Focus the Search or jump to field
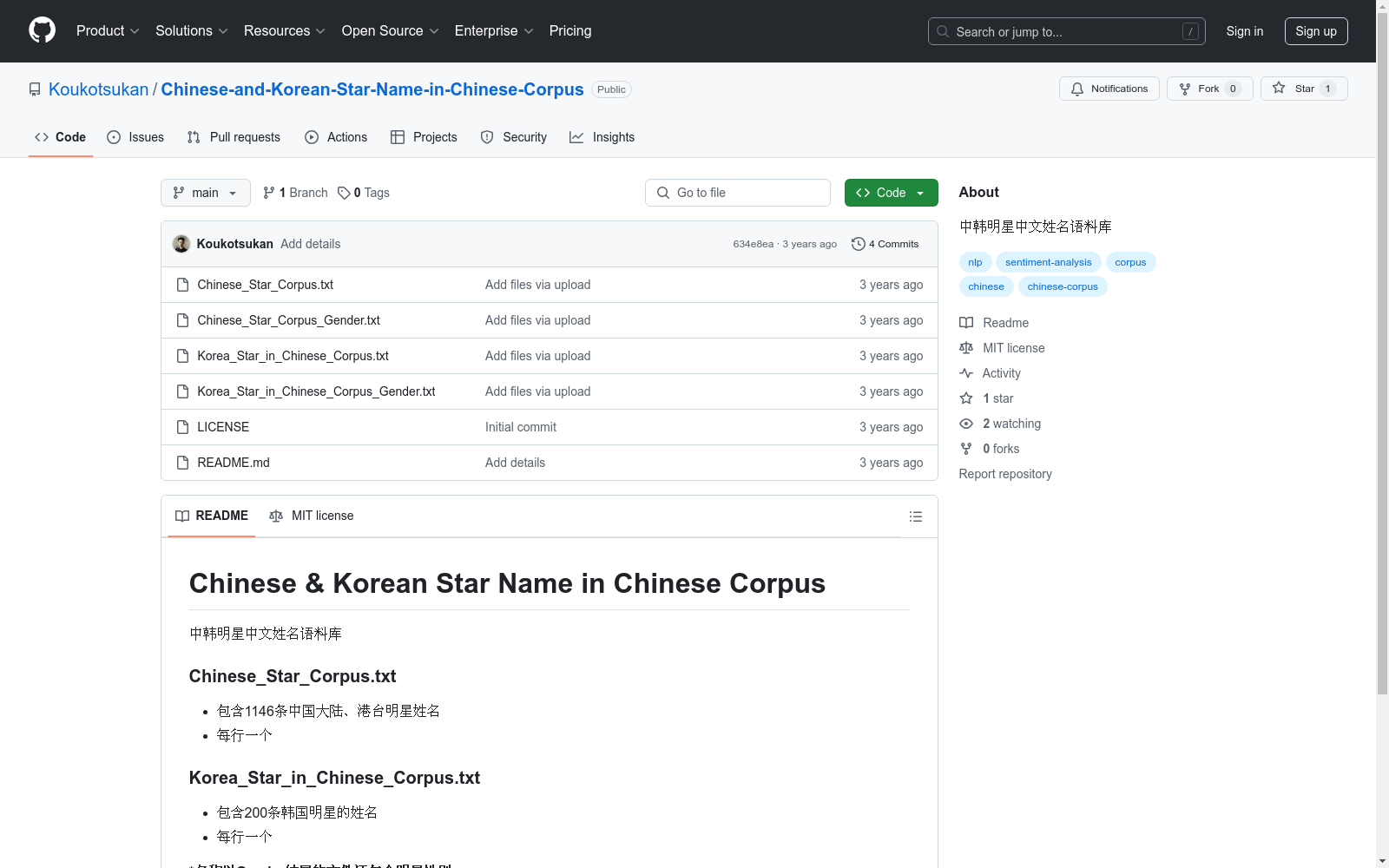 point(1067,31)
